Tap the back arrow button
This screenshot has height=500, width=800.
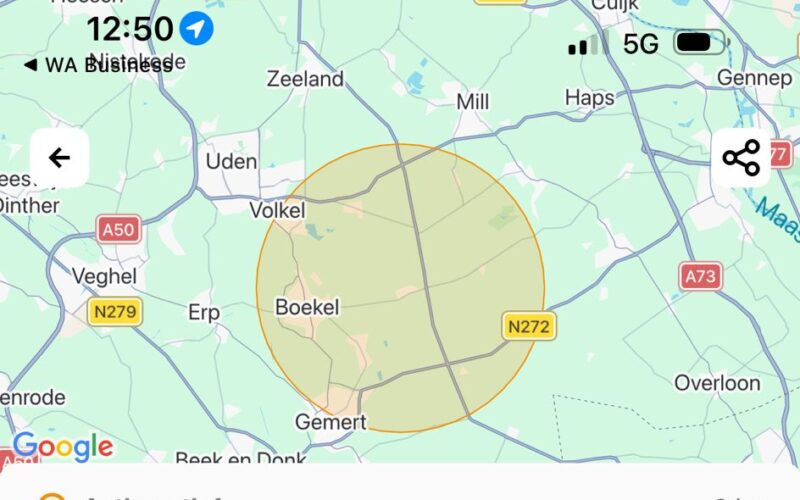(60, 158)
